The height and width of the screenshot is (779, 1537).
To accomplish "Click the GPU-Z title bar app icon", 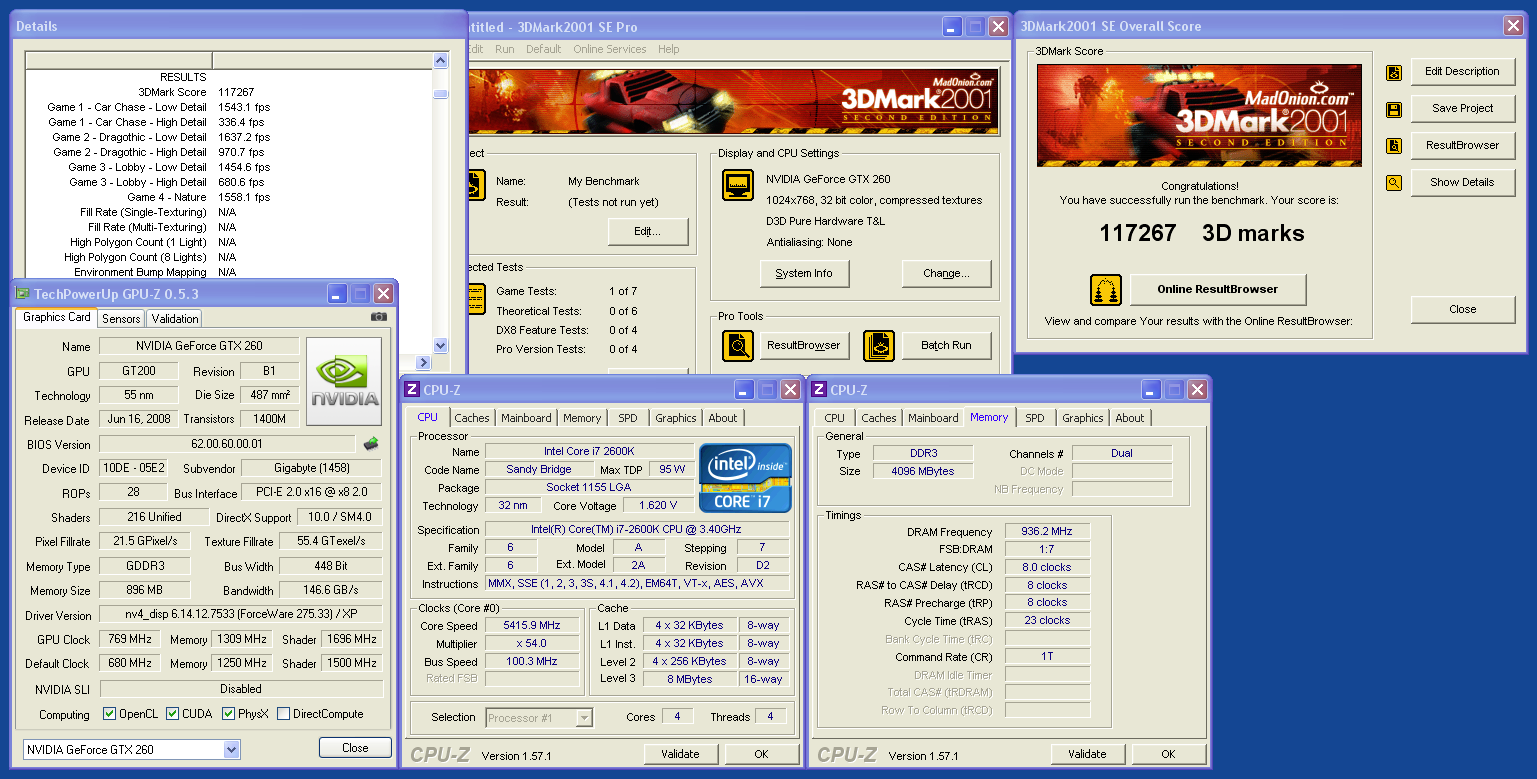I will (23, 293).
